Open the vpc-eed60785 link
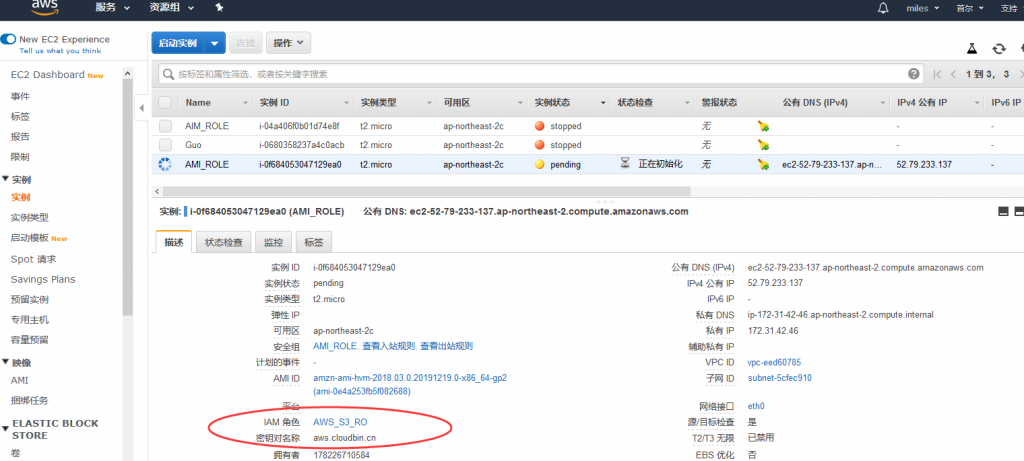Viewport: 1024px width, 461px height. coord(774,362)
